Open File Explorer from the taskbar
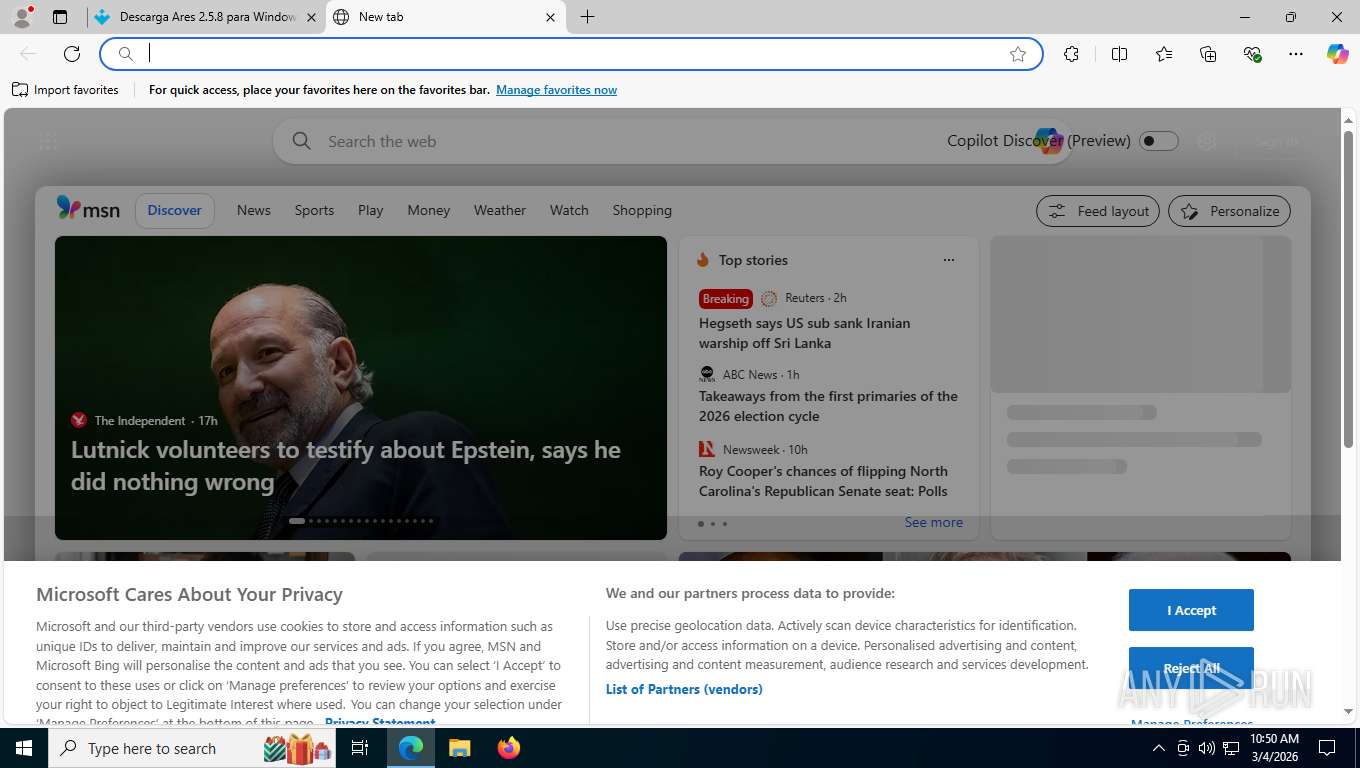 point(459,748)
